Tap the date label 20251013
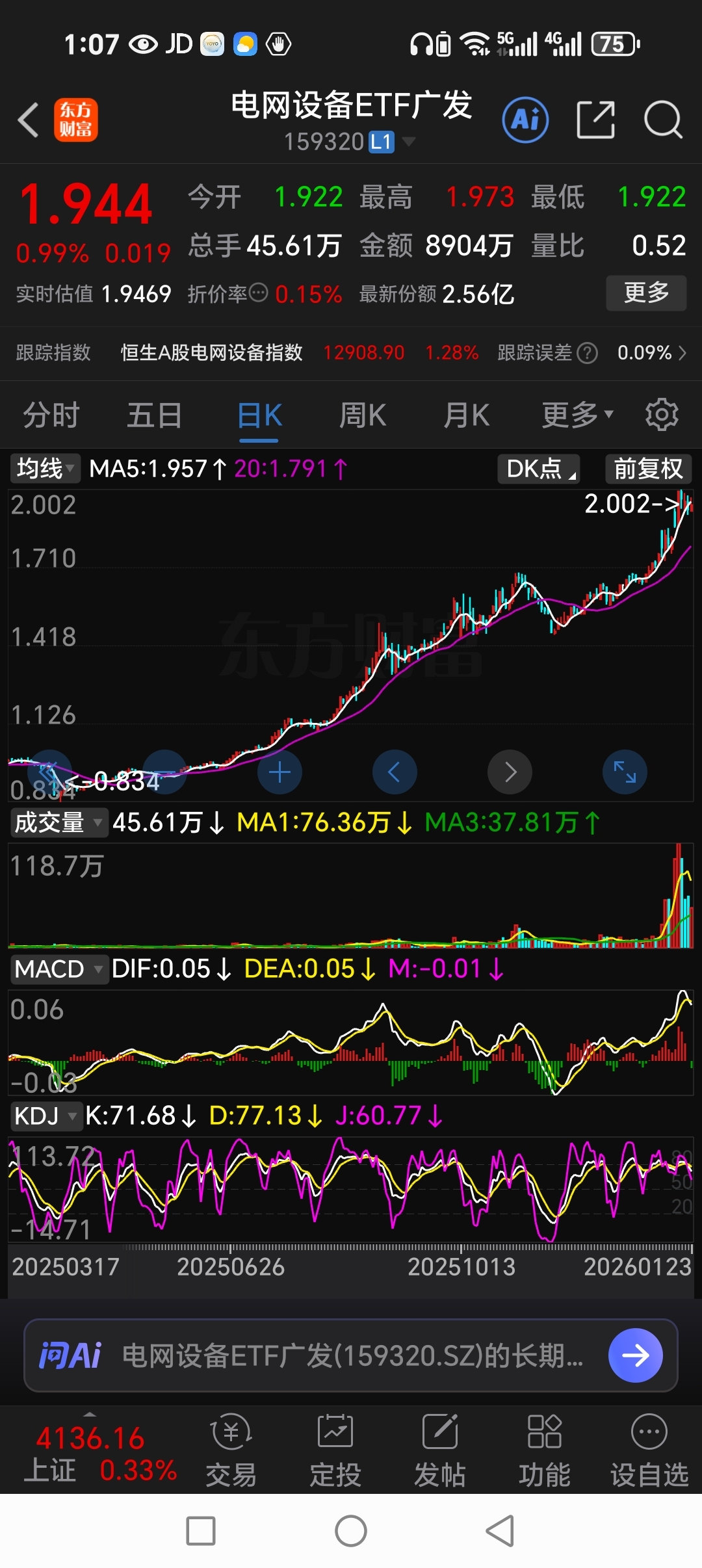 point(461,1267)
